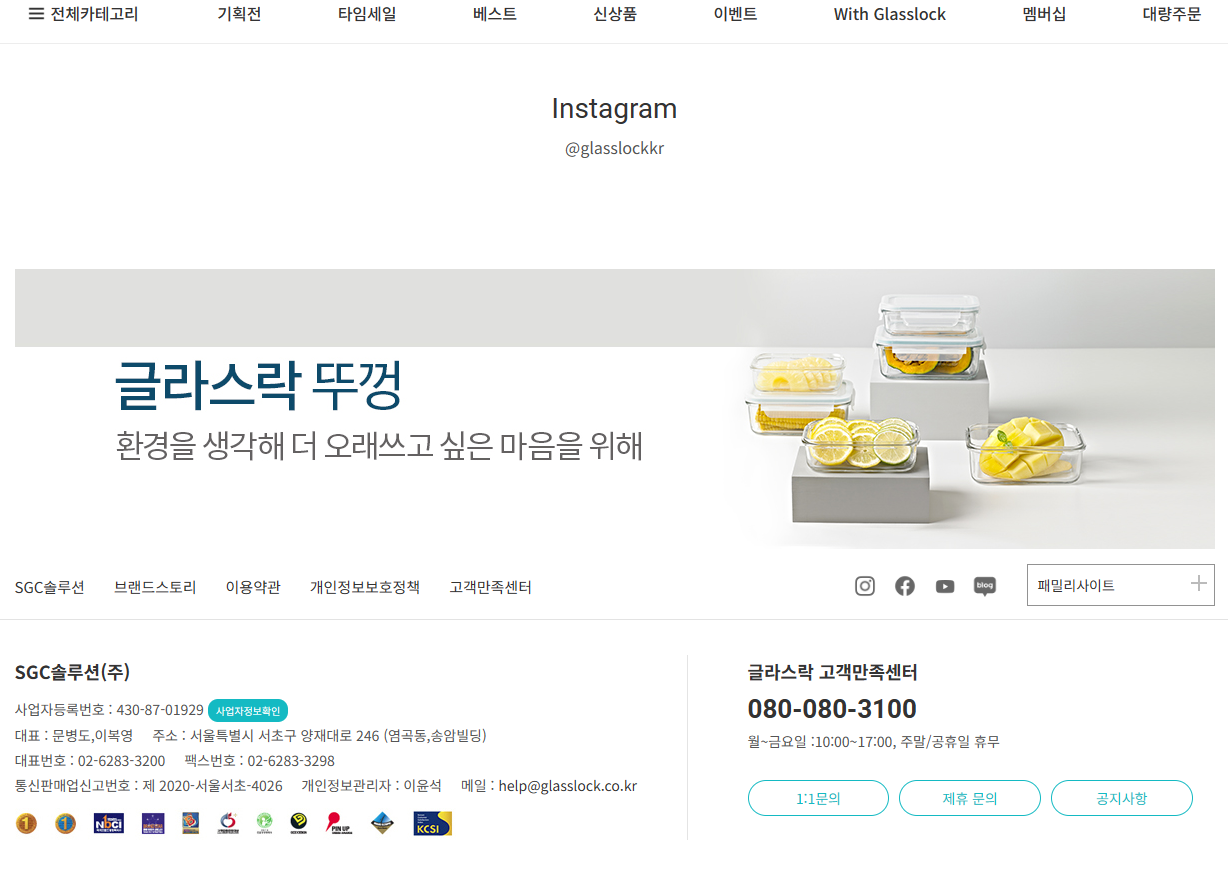Click the NBCI certification badge
This screenshot has width=1228, height=870.
click(x=108, y=823)
